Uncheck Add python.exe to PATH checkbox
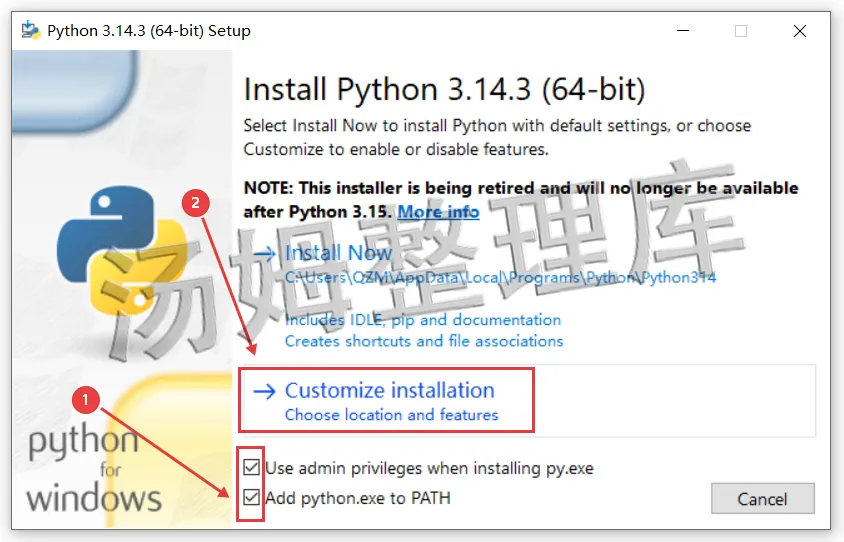Screen dimensions: 844x542 (251, 497)
